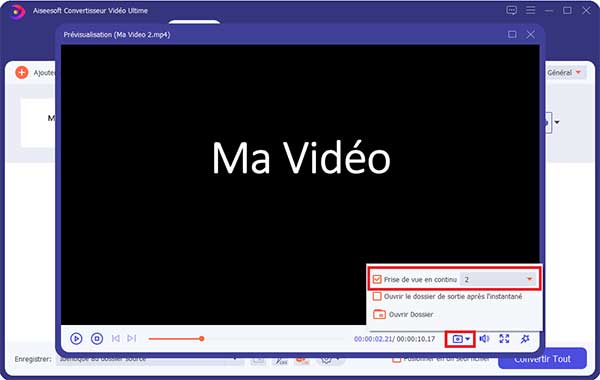Click the Convertir Tout button
The image size is (600, 380).
542,359
